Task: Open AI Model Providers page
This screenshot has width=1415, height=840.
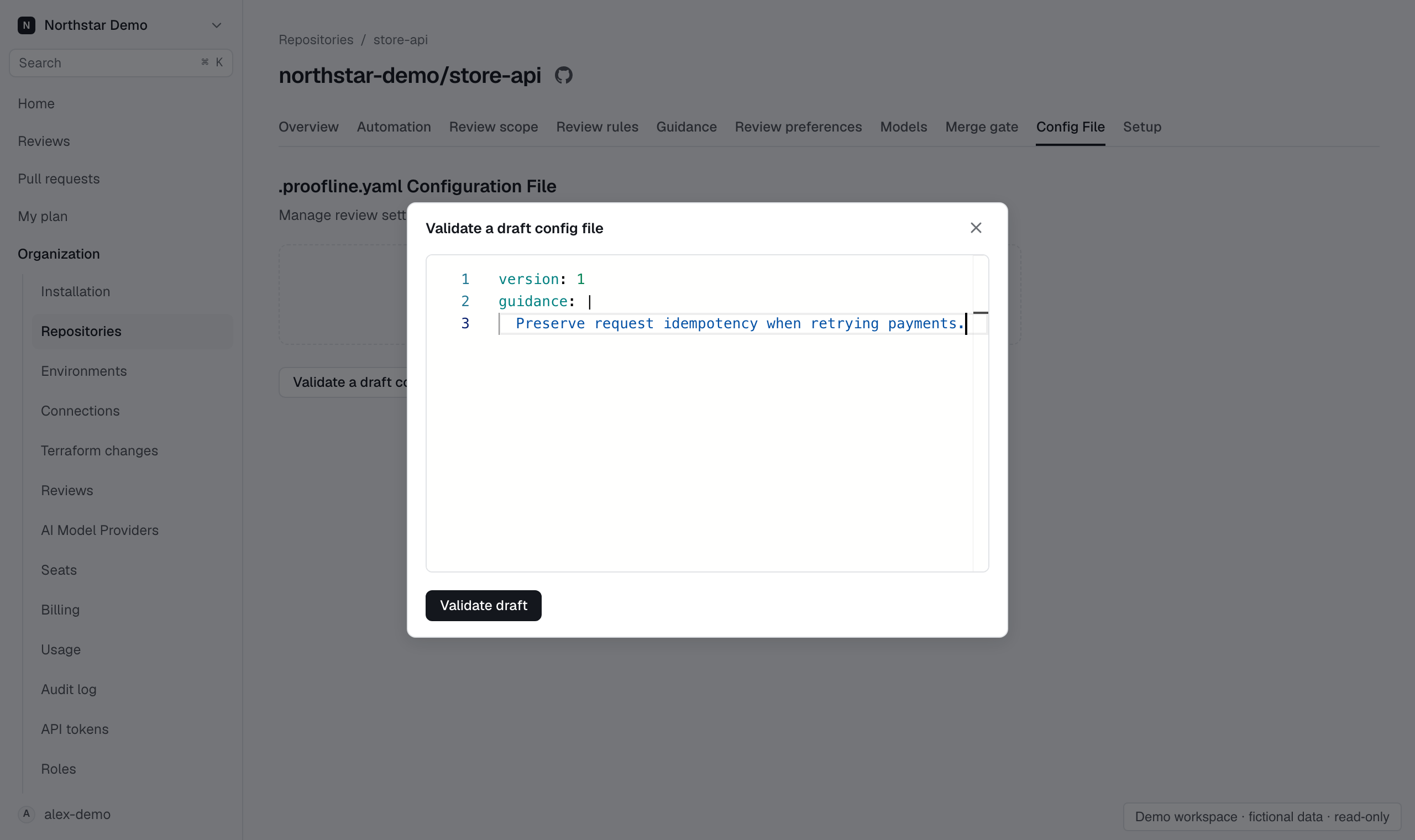Action: pos(99,530)
